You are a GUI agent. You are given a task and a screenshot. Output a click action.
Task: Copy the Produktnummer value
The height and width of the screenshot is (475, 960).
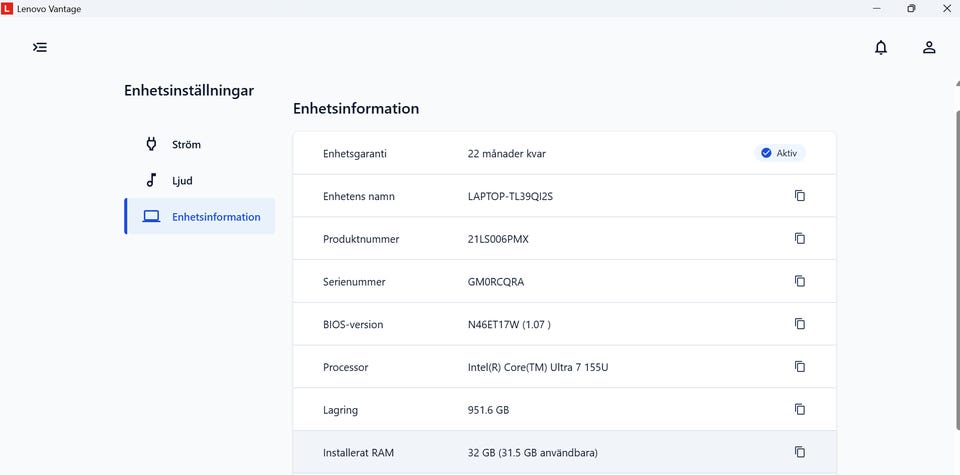[x=799, y=239]
